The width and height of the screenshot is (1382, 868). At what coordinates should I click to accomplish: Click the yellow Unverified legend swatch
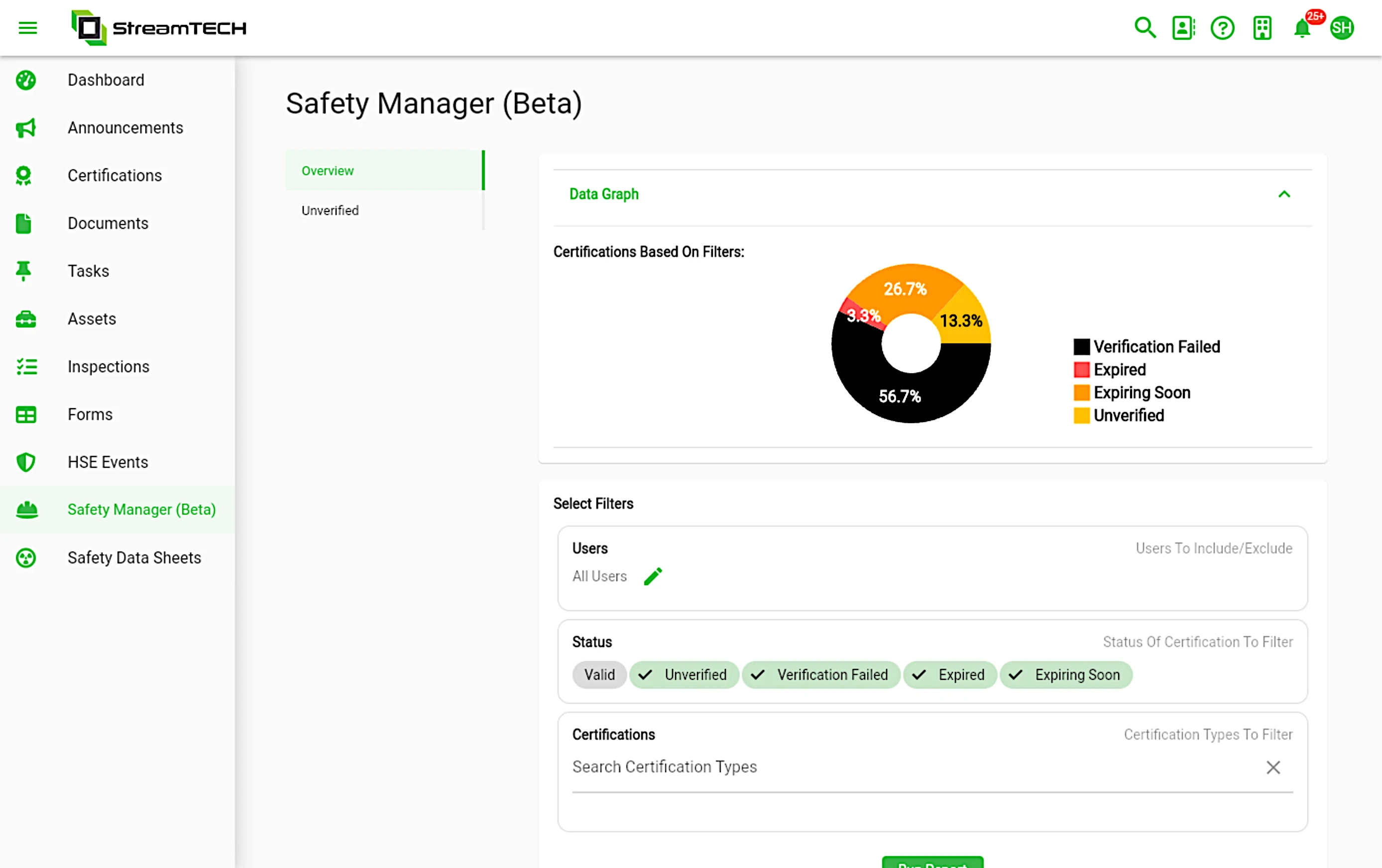point(1081,416)
